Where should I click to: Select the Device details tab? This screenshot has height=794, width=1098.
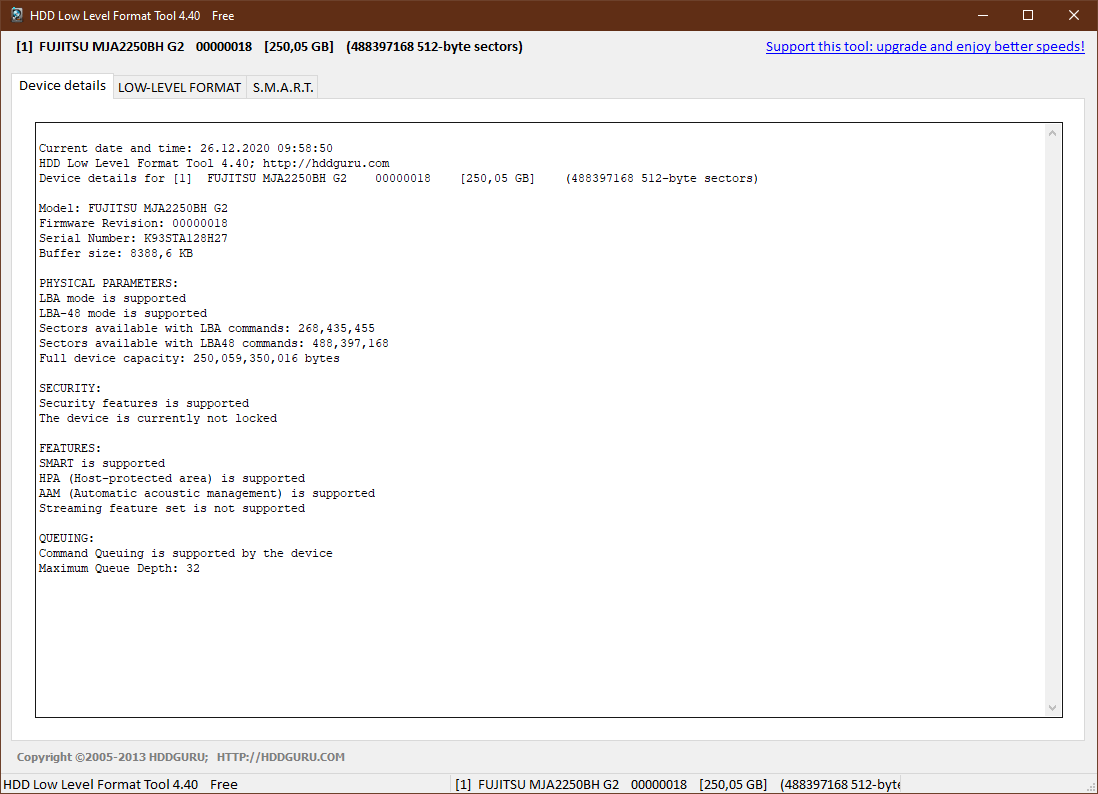pos(62,85)
